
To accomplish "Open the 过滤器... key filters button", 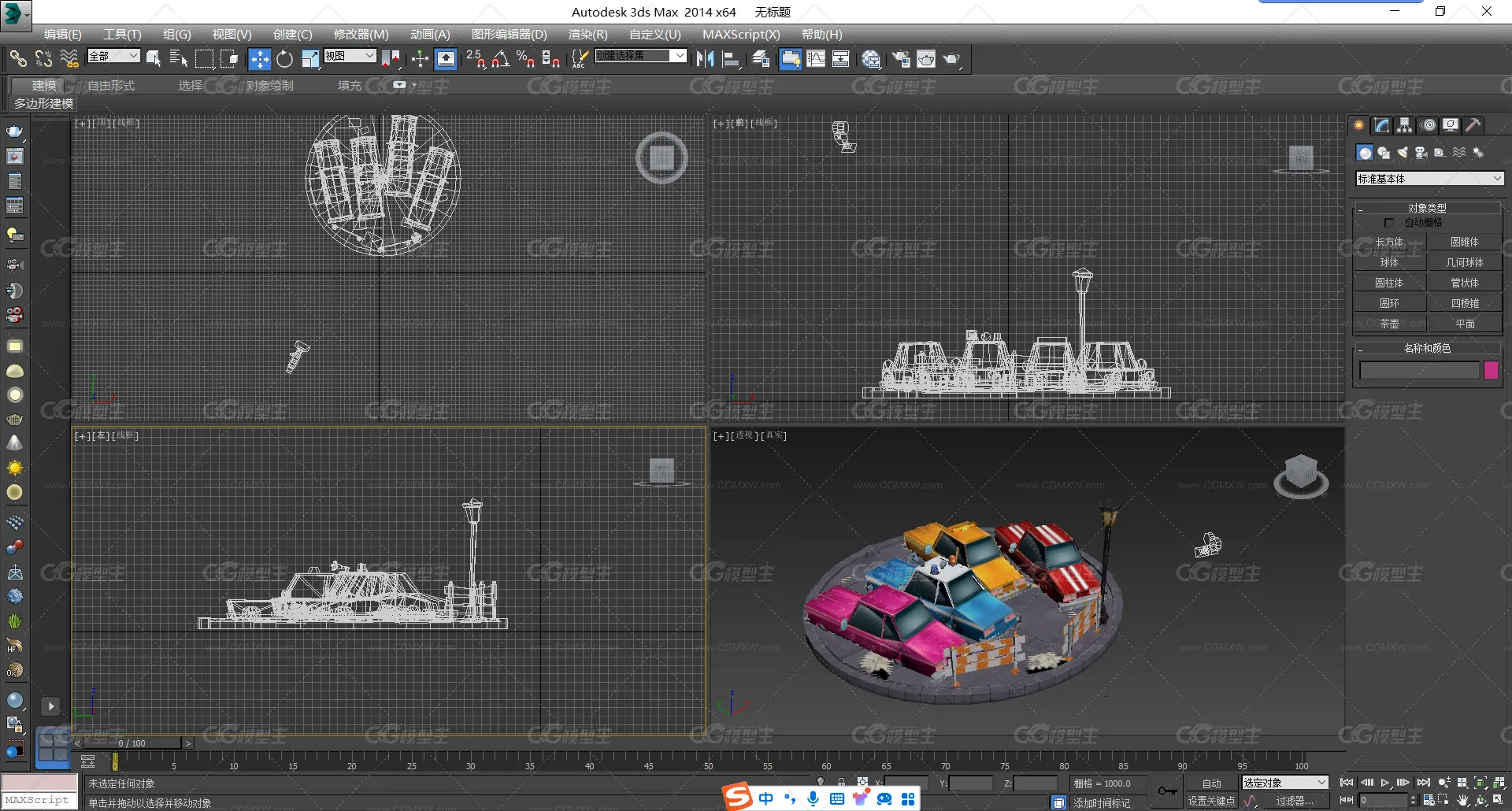I will point(1295,801).
